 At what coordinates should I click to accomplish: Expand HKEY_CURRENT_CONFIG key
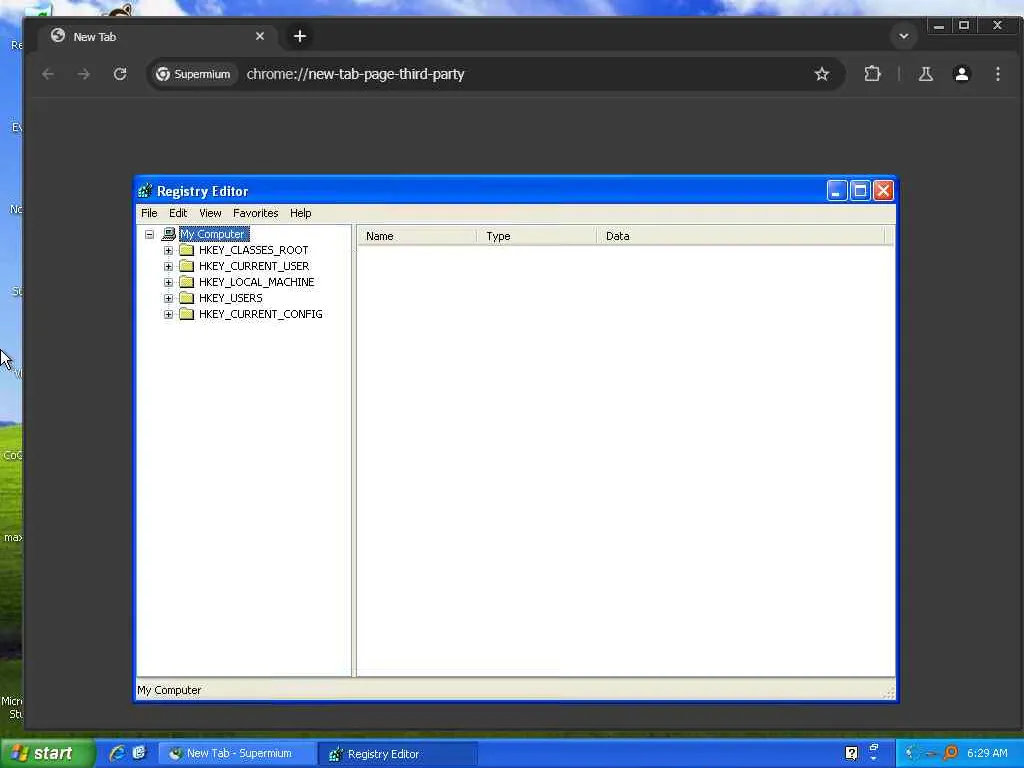[168, 314]
